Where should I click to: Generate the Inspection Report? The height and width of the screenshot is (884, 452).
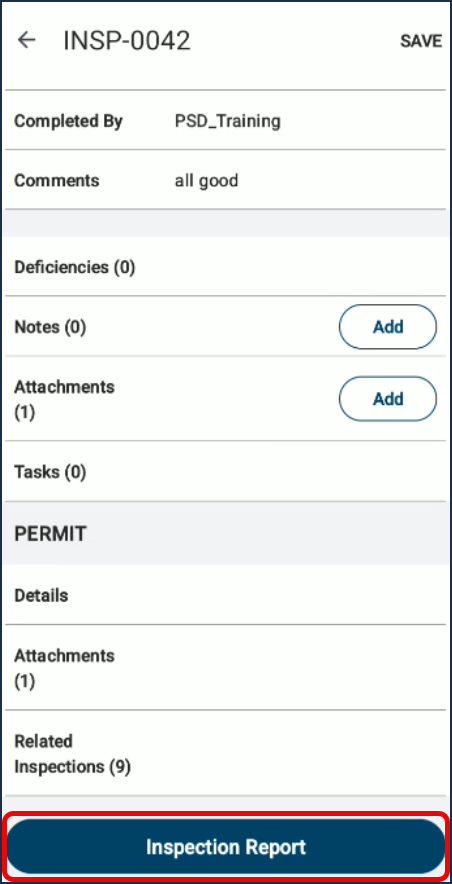pyautogui.click(x=226, y=847)
